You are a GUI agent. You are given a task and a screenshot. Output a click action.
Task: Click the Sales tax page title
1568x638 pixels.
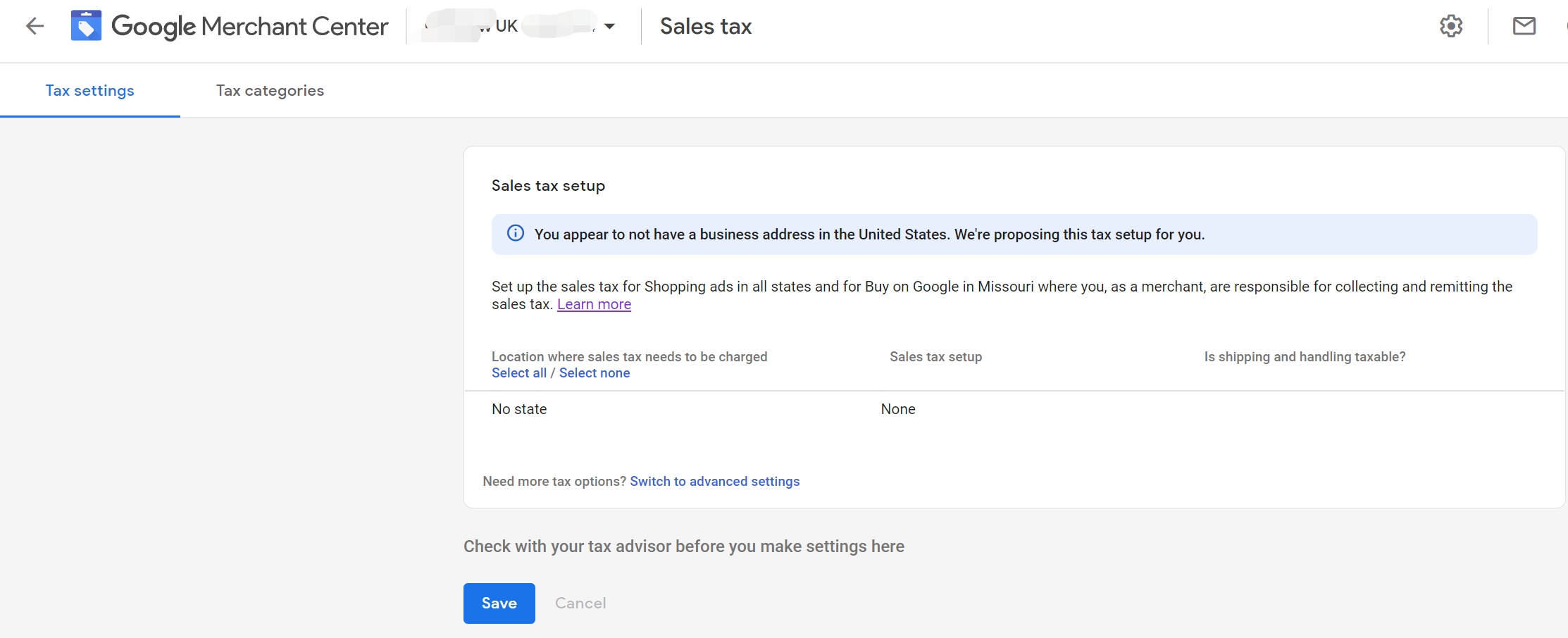coord(705,27)
